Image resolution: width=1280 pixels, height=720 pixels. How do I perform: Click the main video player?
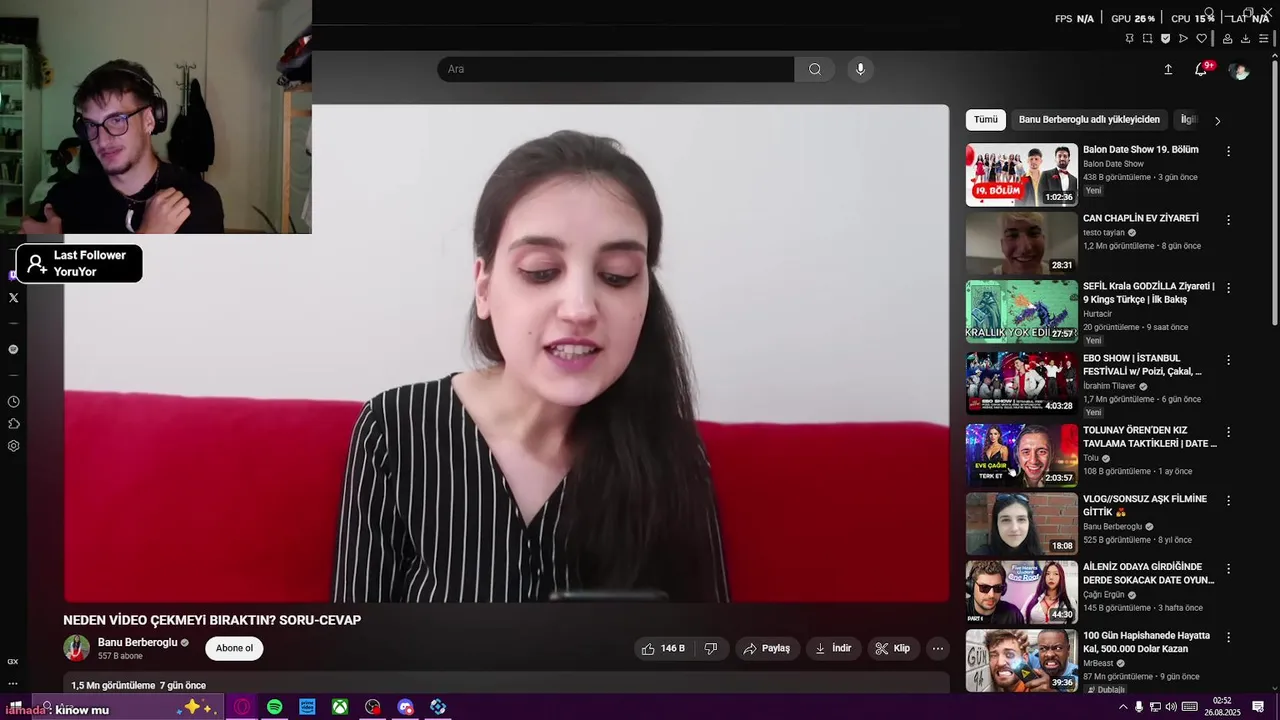506,353
